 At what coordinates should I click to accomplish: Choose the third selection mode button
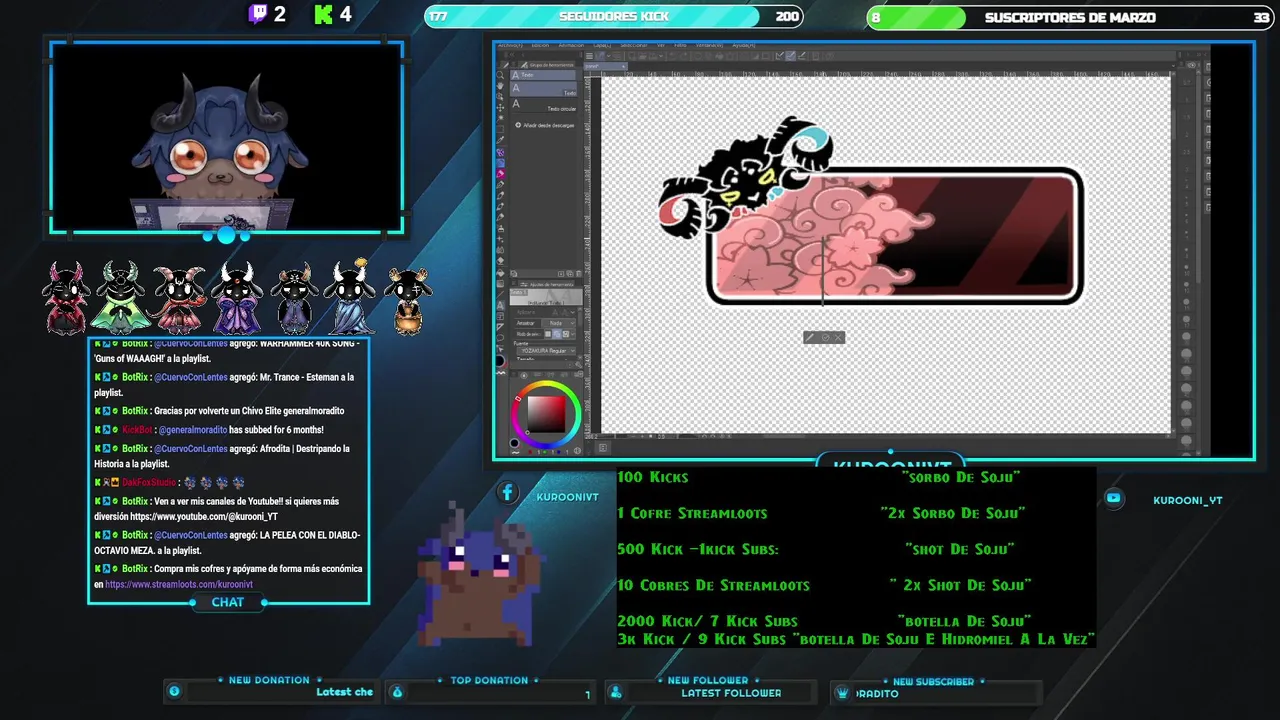565,334
